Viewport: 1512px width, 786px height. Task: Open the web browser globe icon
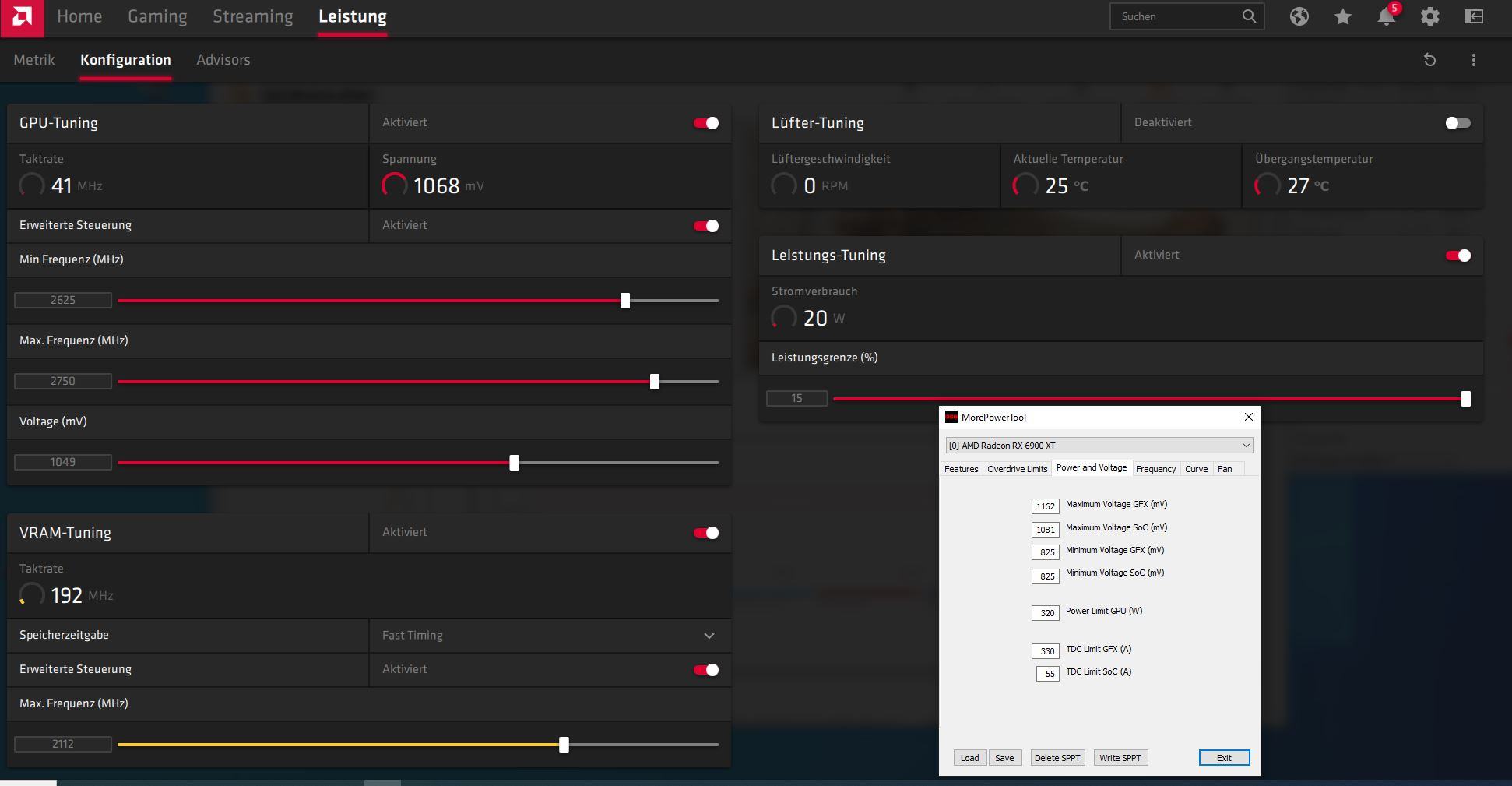1299,16
